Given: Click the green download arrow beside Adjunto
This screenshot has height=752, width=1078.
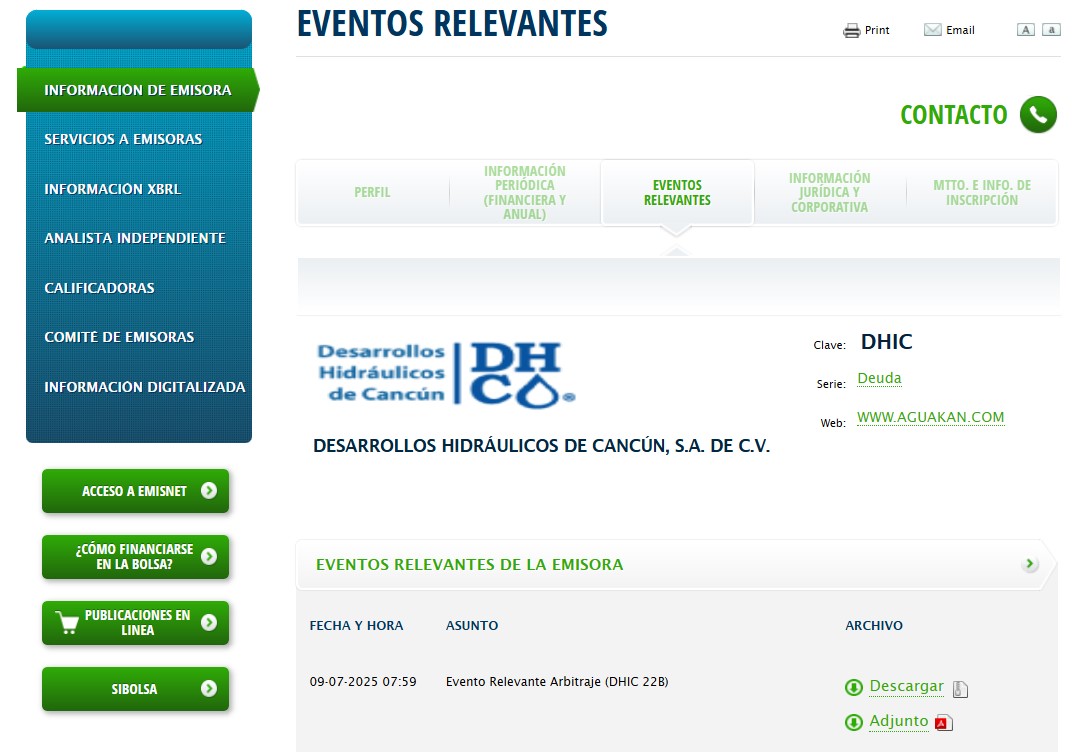Looking at the screenshot, I should (x=853, y=722).
